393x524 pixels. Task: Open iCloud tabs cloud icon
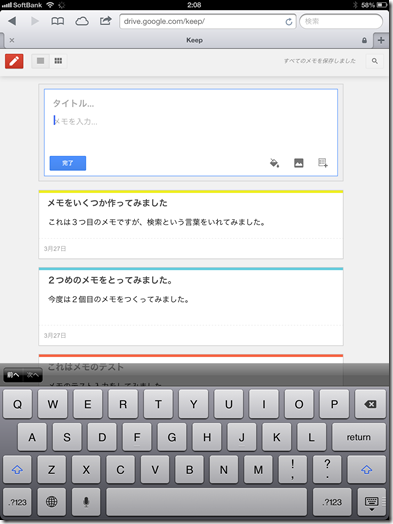tap(82, 21)
